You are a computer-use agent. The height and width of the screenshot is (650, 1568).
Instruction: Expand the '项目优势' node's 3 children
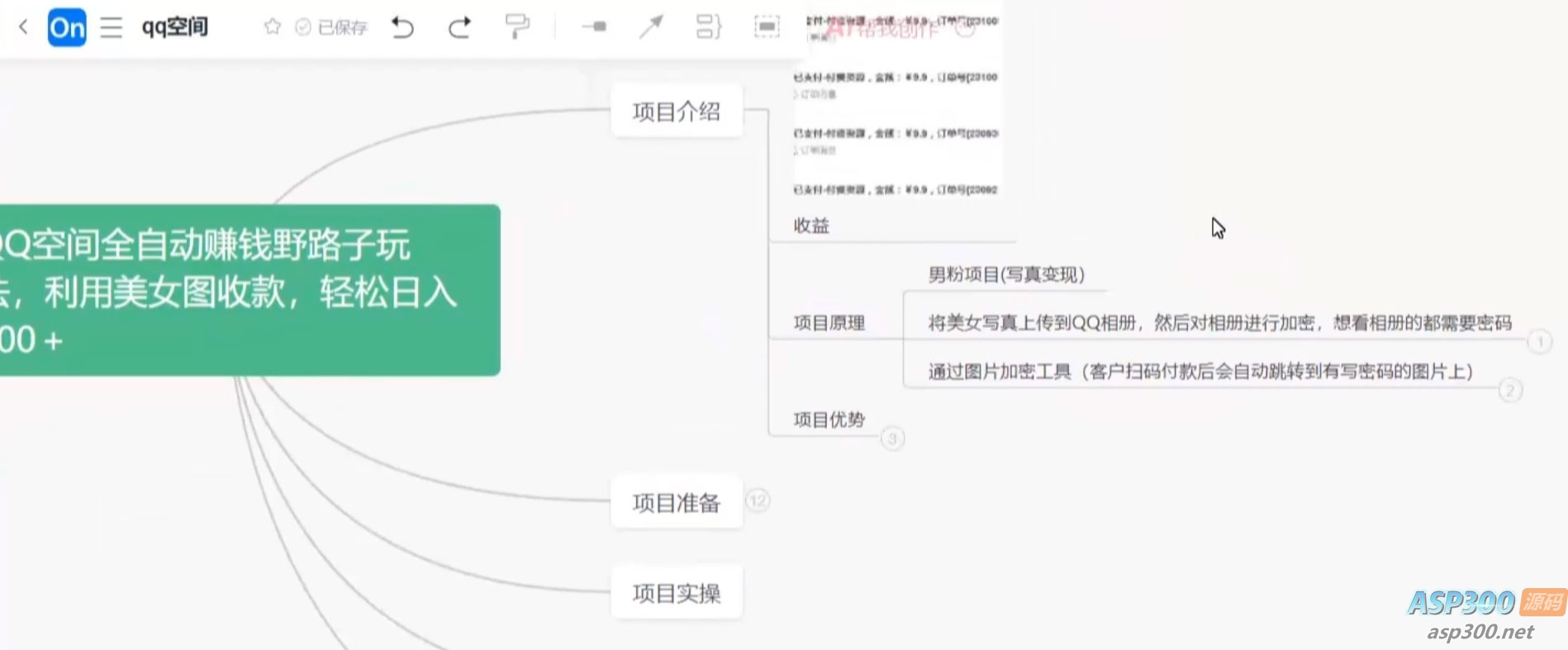point(892,439)
